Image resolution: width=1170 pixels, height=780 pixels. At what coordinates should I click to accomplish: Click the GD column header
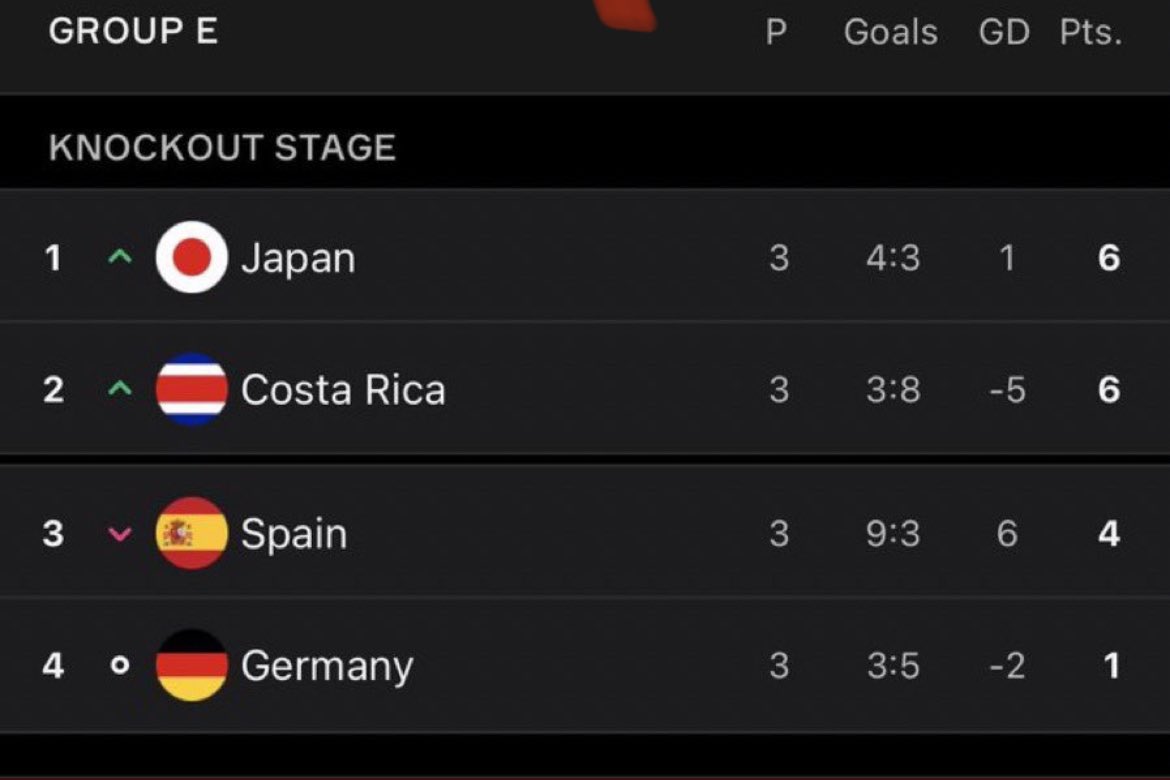1004,32
